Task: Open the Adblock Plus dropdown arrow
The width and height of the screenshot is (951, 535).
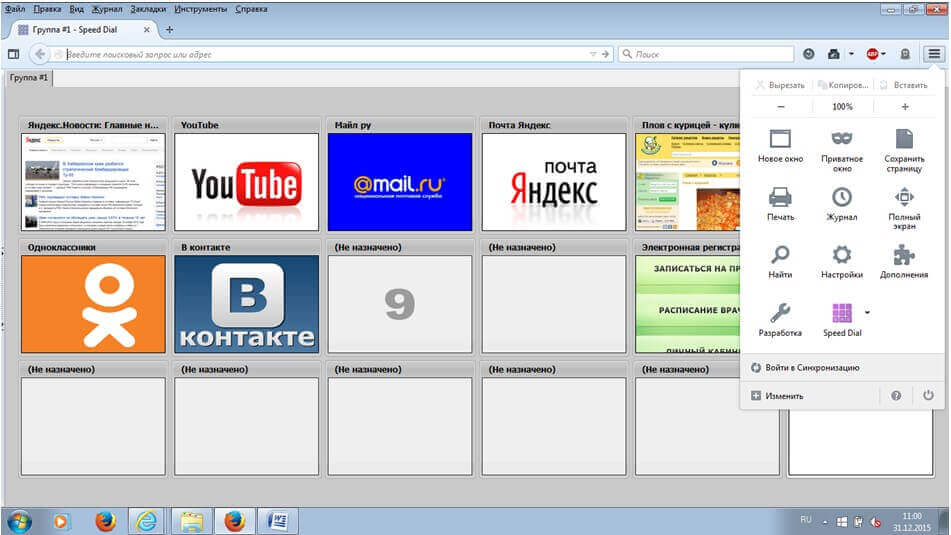Action: 884,54
